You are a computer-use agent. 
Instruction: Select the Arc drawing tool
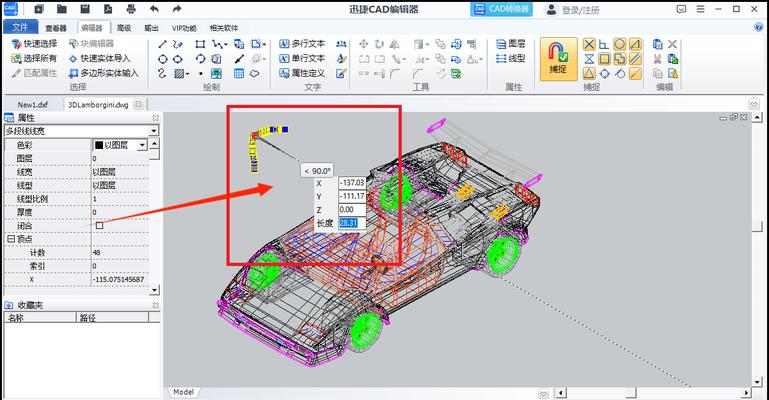click(x=200, y=59)
